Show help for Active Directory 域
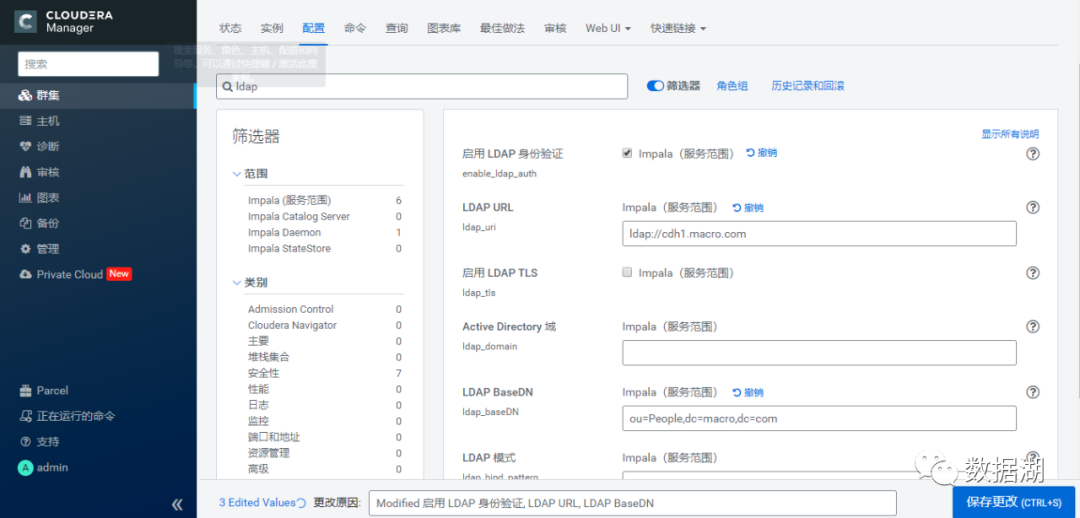The image size is (1080, 518). point(1032,327)
